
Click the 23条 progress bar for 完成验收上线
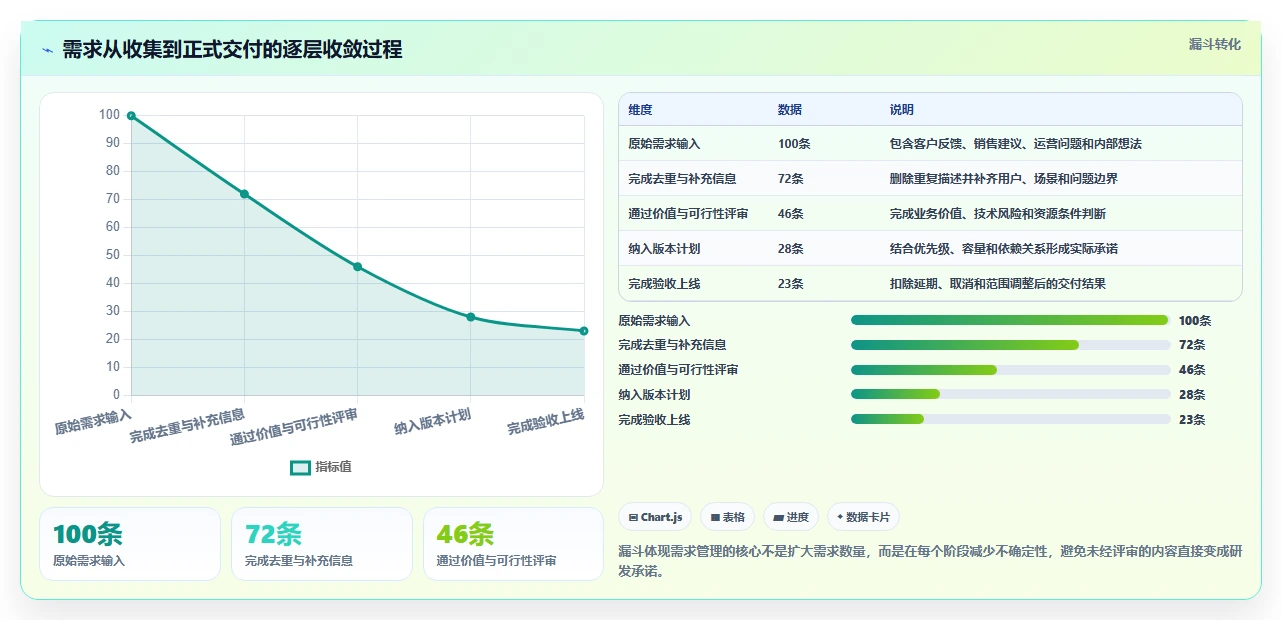[1010, 419]
